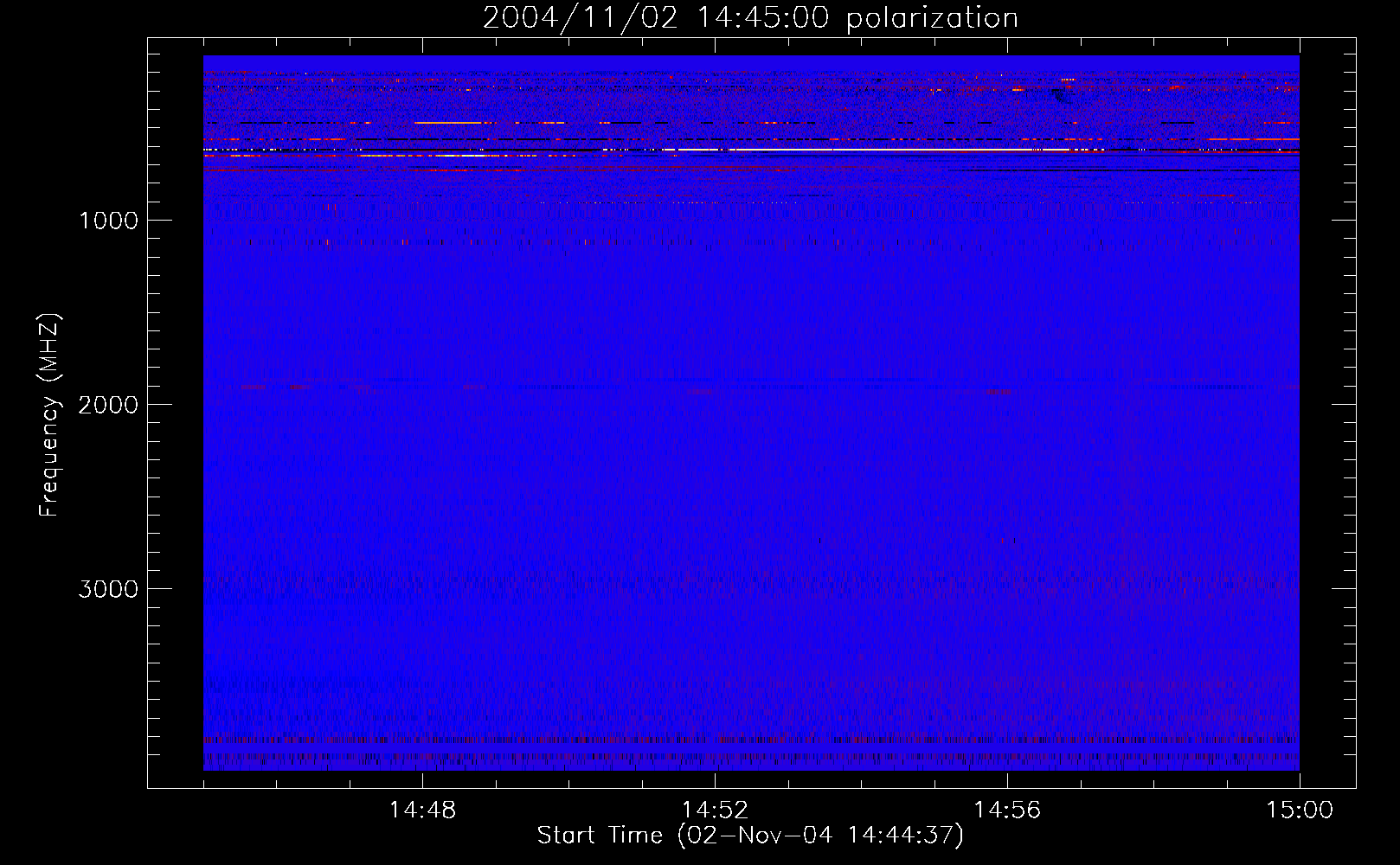Click the 2000 frequency tick label
Screen dimensions: 1400x865
[x=108, y=405]
